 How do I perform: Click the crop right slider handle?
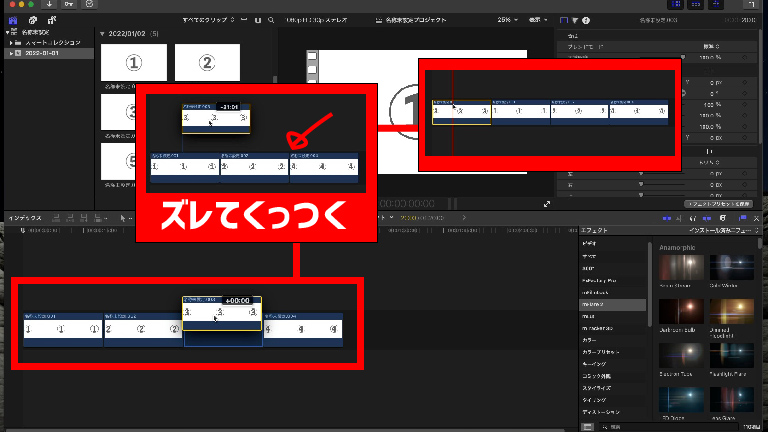641,185
